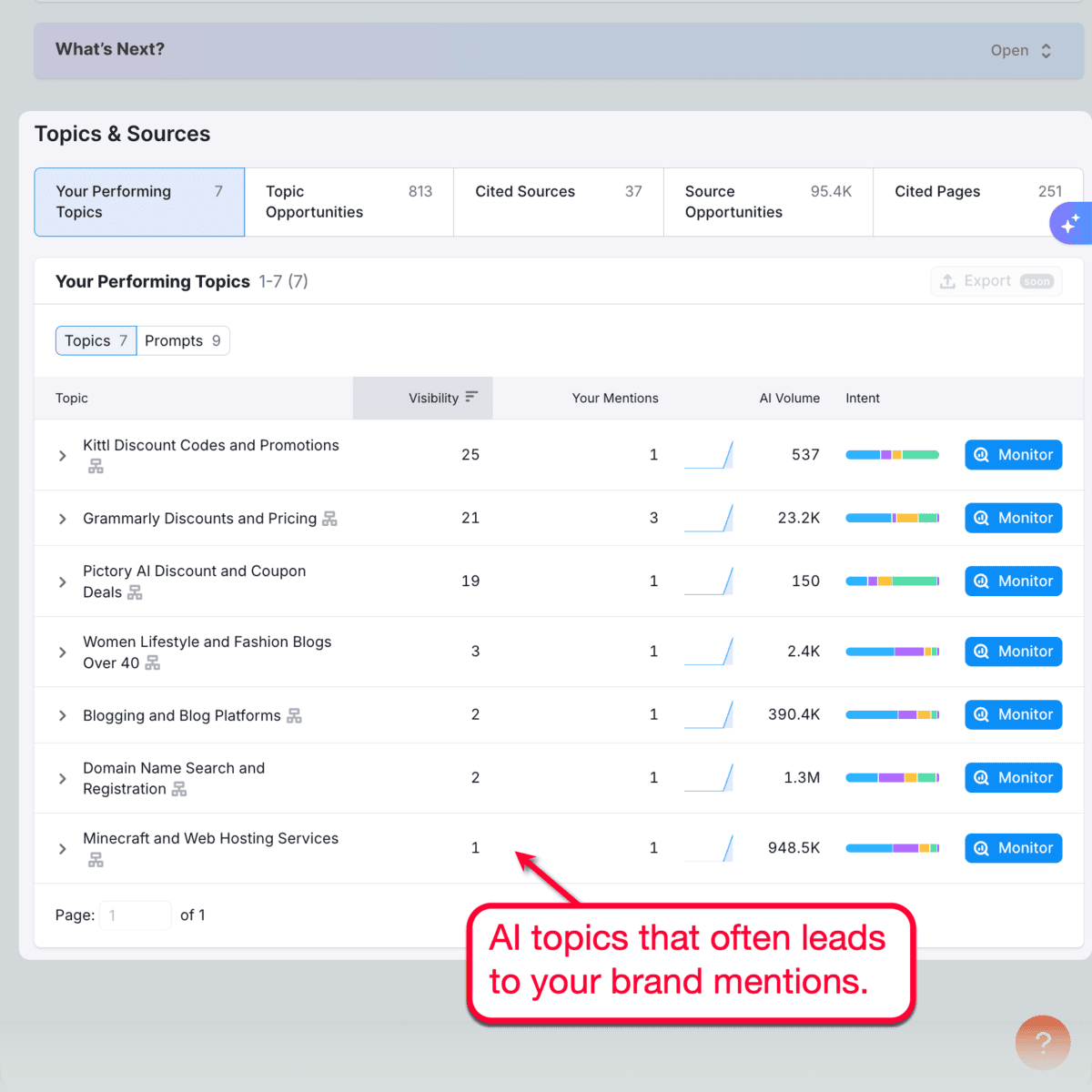Screen dimensions: 1092x1092
Task: Open the orange help question mark icon
Action: pyautogui.click(x=1042, y=1043)
